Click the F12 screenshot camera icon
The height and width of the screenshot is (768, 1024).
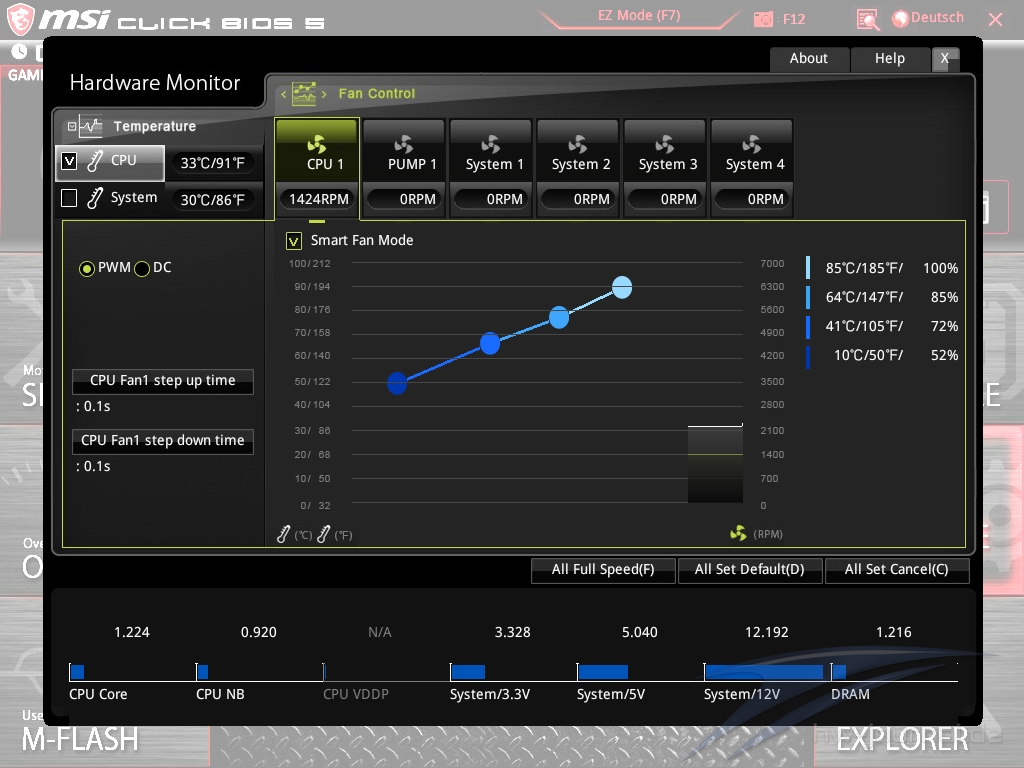tap(763, 20)
